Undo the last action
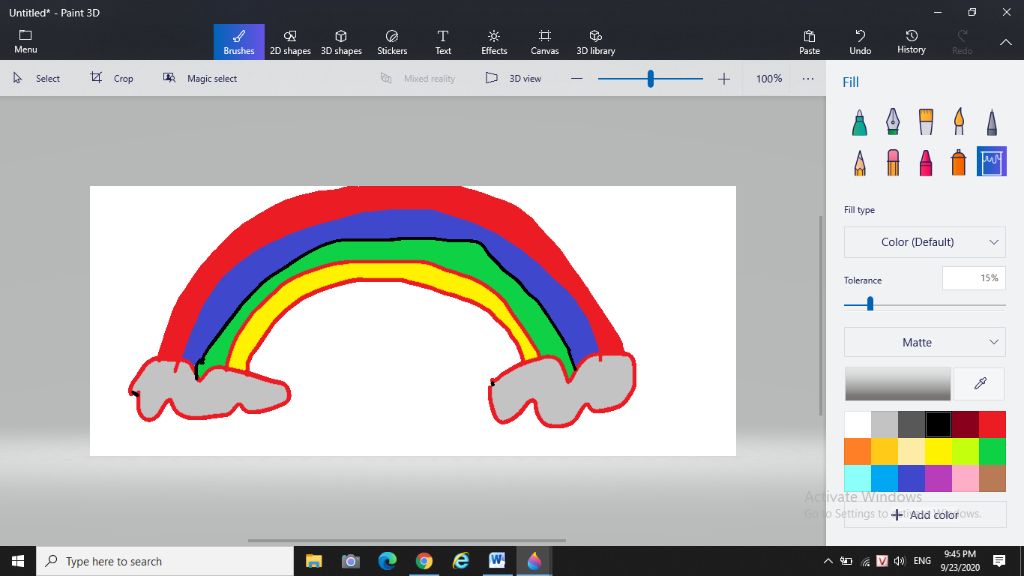Image resolution: width=1024 pixels, height=576 pixels. [x=860, y=42]
